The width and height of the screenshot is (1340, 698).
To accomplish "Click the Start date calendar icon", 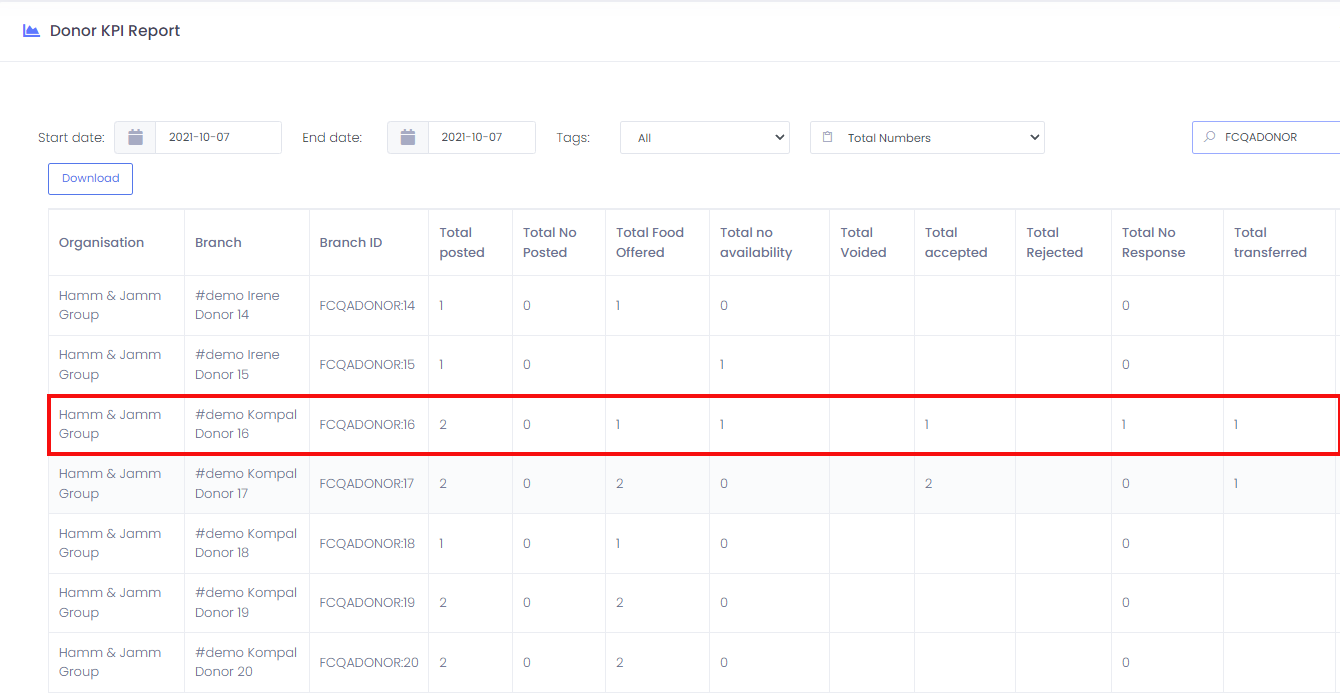I will [x=135, y=137].
